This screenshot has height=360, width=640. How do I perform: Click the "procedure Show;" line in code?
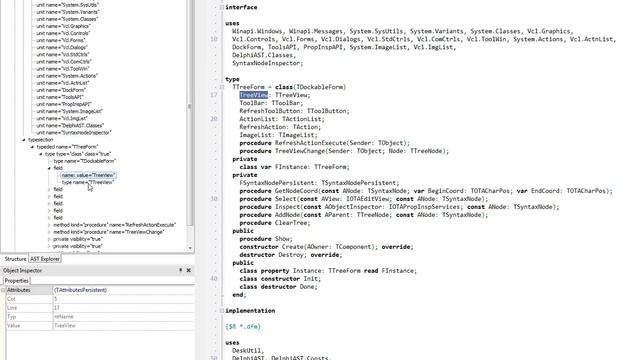266,239
